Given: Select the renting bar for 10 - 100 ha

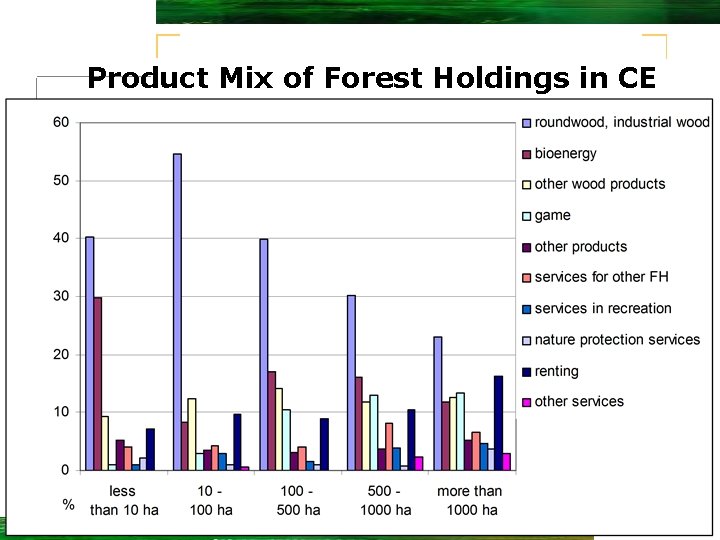Looking at the screenshot, I should (x=237, y=442).
